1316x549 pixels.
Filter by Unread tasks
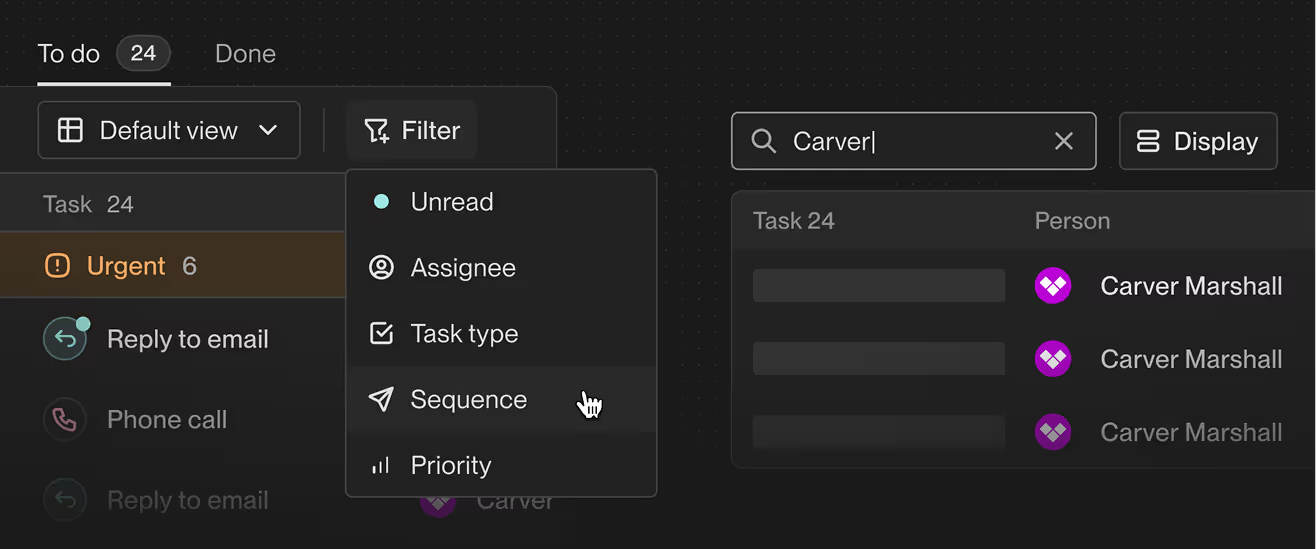point(451,202)
